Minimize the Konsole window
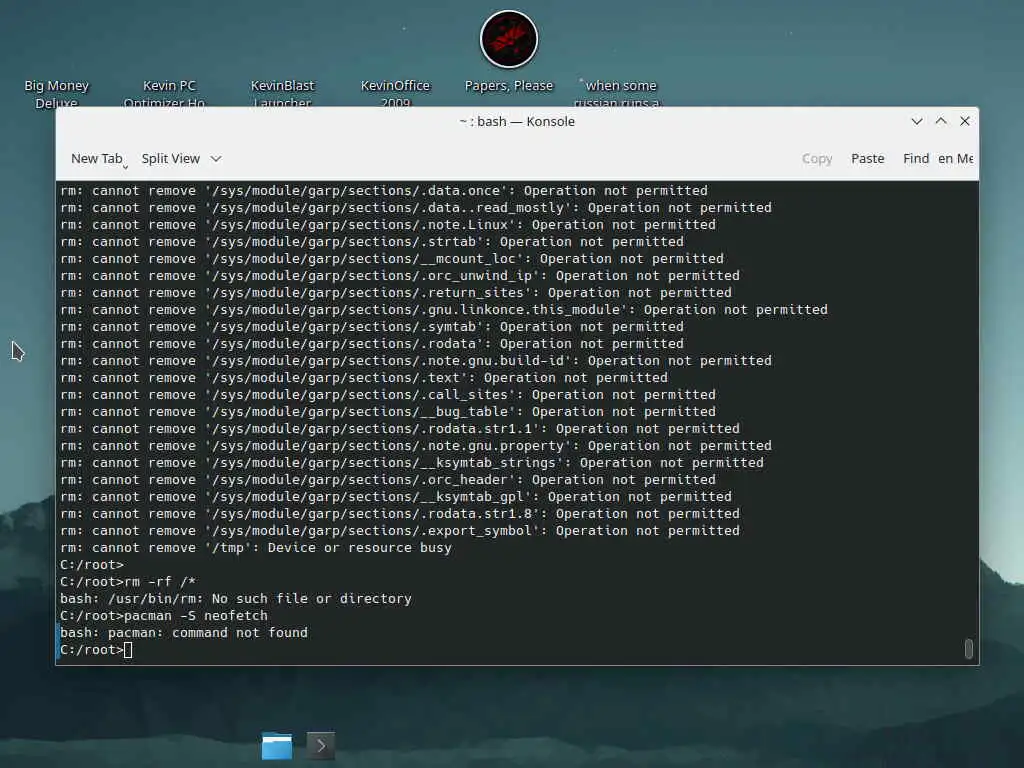 917,121
